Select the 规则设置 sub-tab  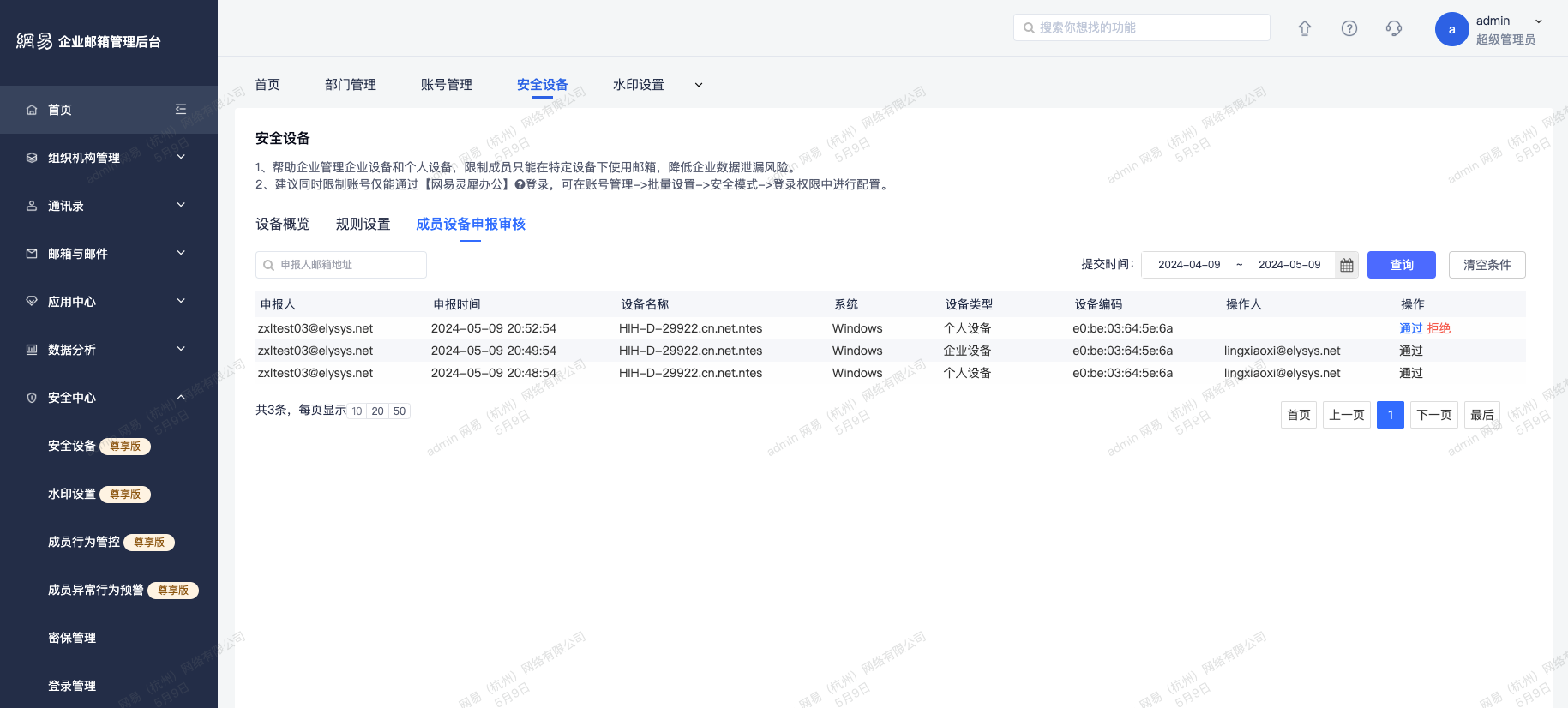pos(363,225)
